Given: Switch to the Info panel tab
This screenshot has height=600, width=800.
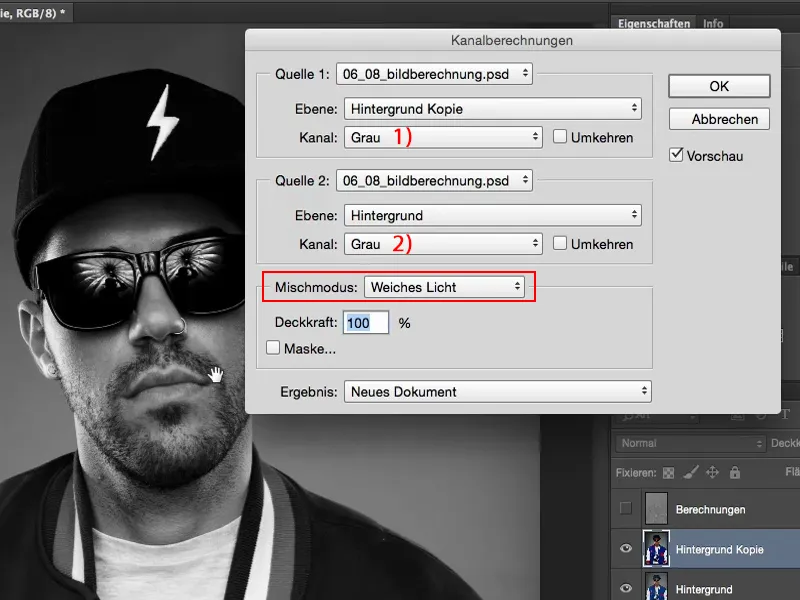Looking at the screenshot, I should click(x=713, y=23).
